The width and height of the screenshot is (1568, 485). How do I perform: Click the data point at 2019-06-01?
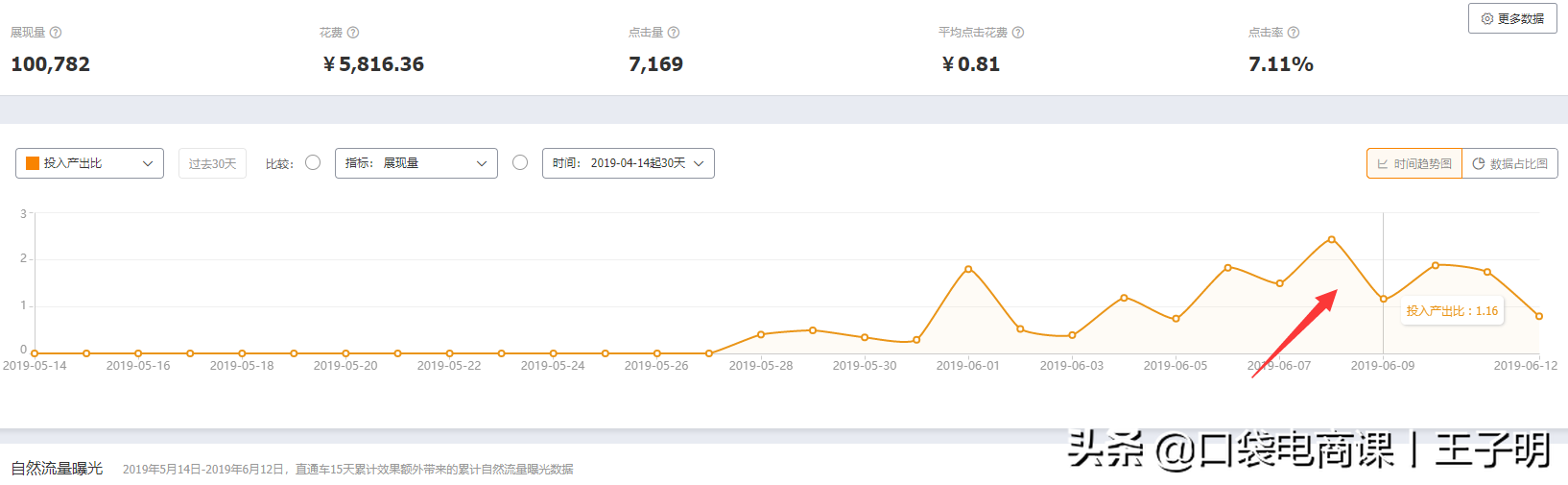968,269
